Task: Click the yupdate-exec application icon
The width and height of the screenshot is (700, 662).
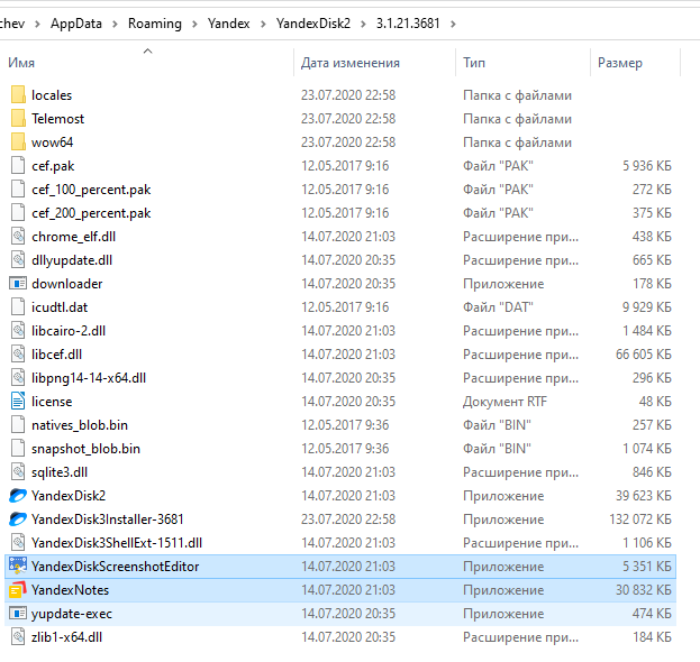Action: pyautogui.click(x=18, y=614)
